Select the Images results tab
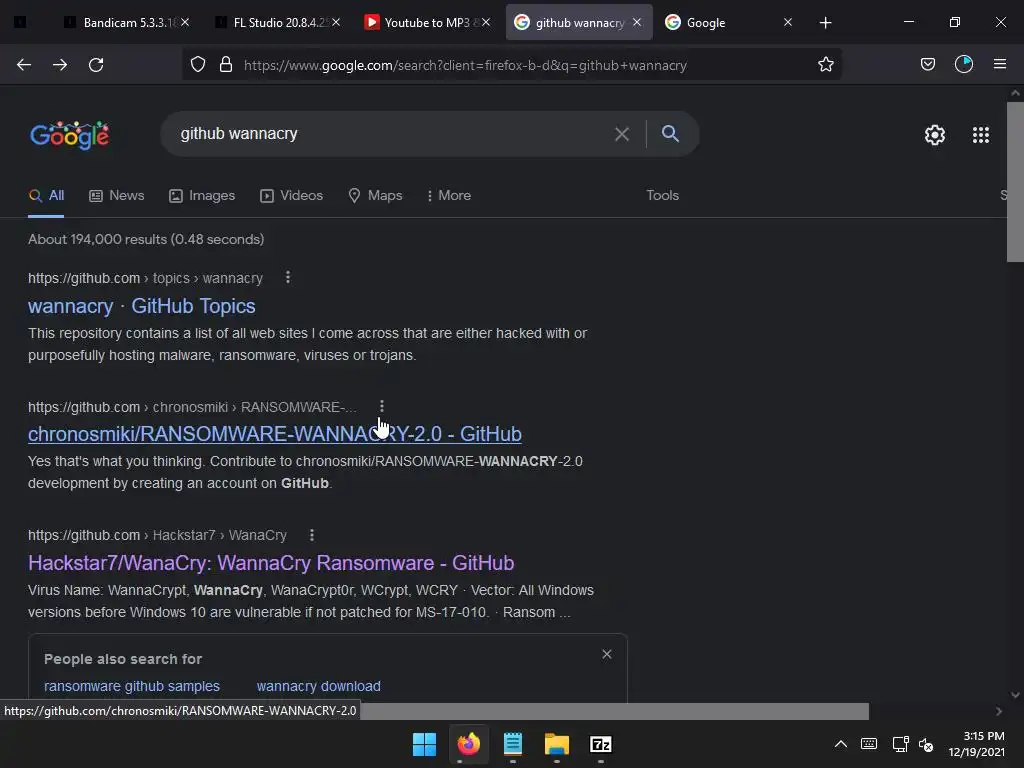This screenshot has height=768, width=1024. tap(202, 195)
